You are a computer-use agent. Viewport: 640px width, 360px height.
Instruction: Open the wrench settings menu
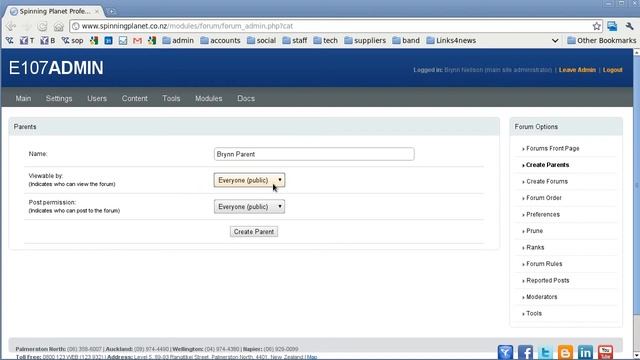629,26
